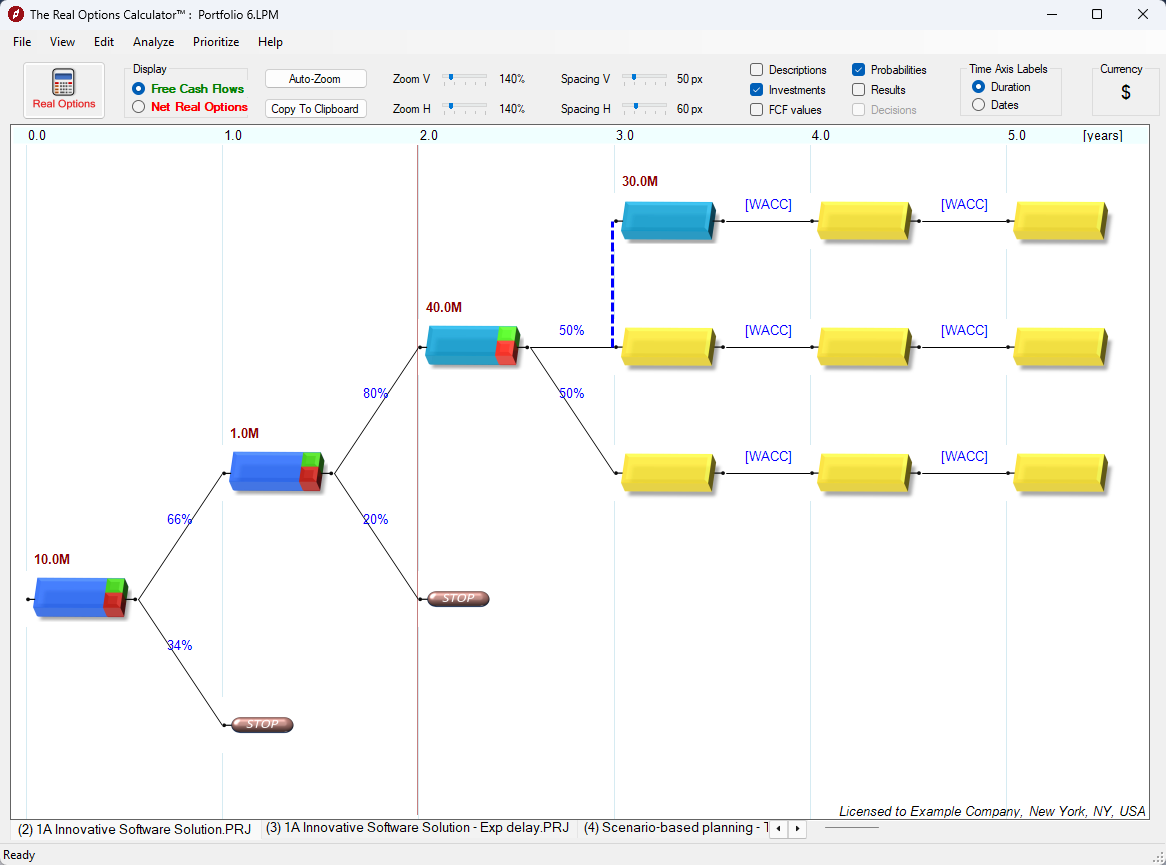Click the 30.0M blue project node
This screenshot has width=1166, height=865.
666,219
